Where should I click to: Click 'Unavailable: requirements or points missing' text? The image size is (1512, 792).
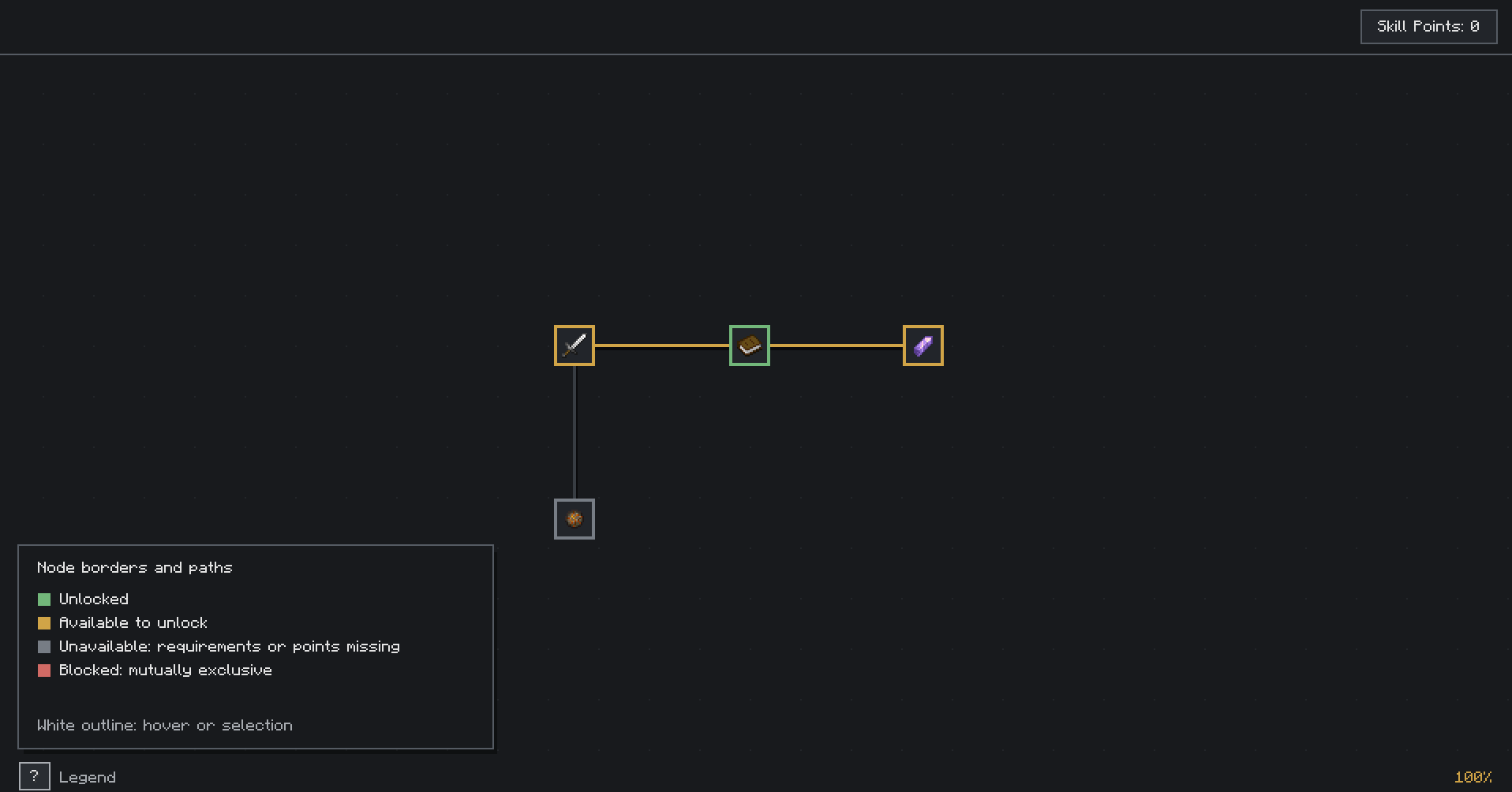(x=229, y=646)
